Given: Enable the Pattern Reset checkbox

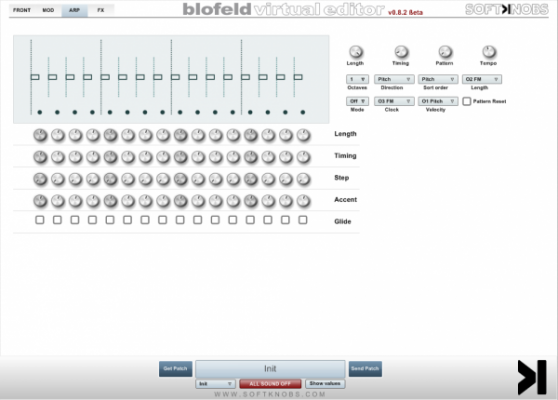Looking at the screenshot, I should [x=467, y=101].
